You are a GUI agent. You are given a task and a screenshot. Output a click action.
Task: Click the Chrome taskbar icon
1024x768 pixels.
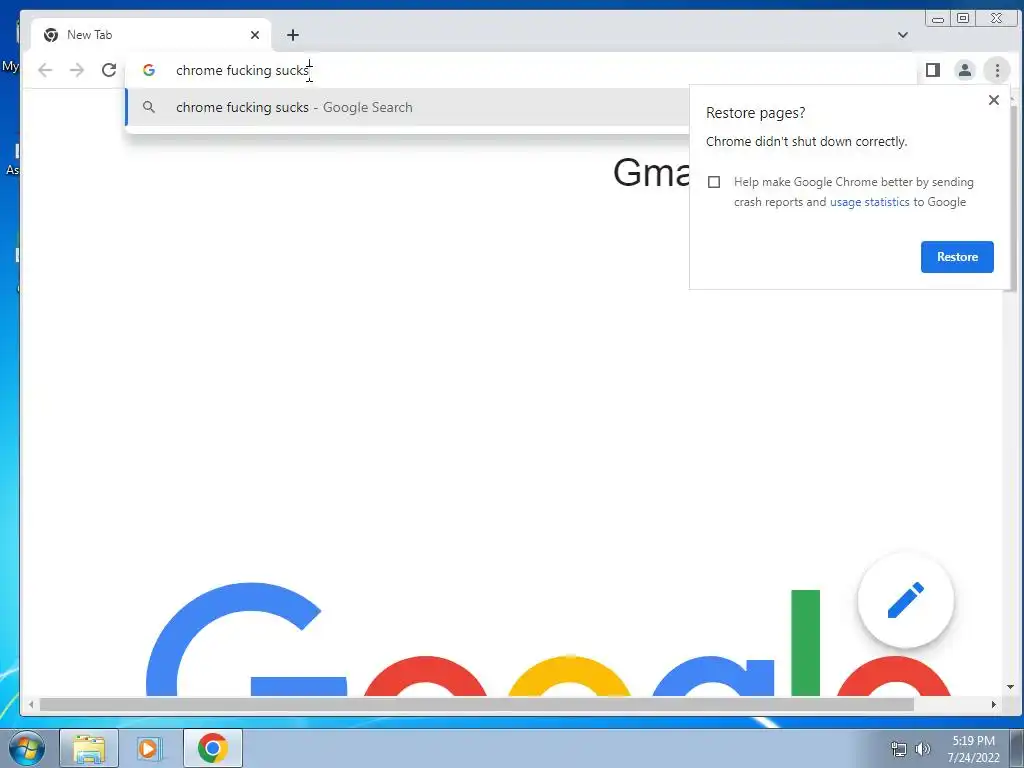tap(213, 748)
